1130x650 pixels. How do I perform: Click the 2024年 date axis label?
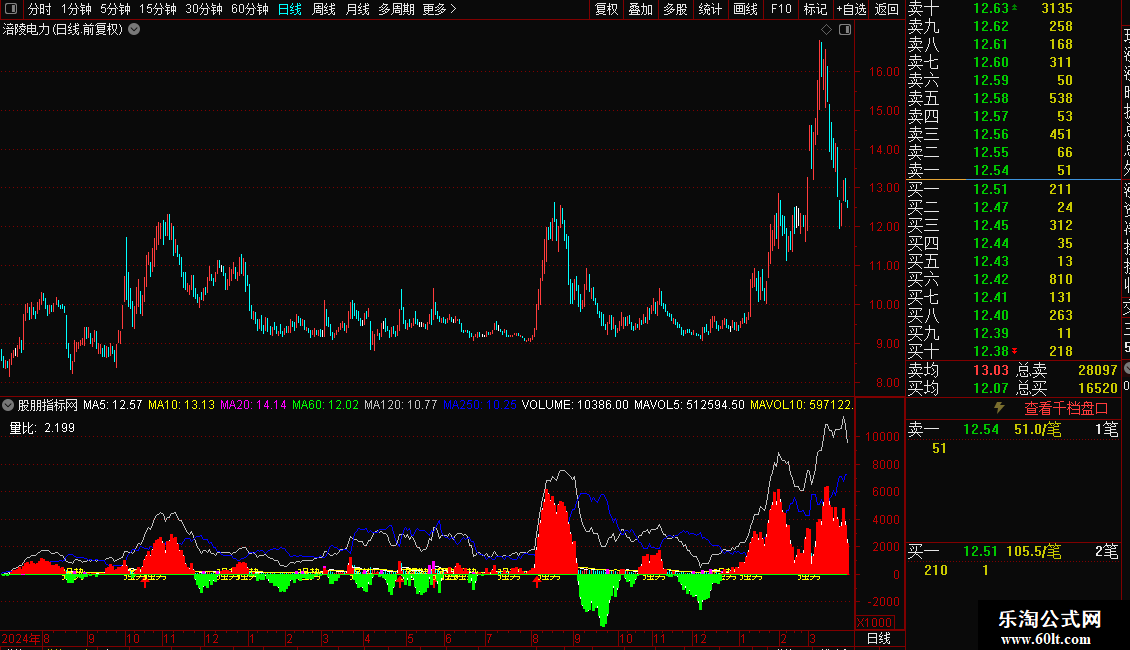click(x=21, y=638)
